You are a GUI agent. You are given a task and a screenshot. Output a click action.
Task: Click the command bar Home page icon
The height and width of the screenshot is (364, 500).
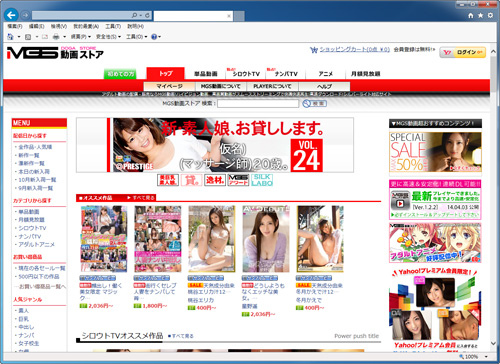pyautogui.click(x=10, y=37)
